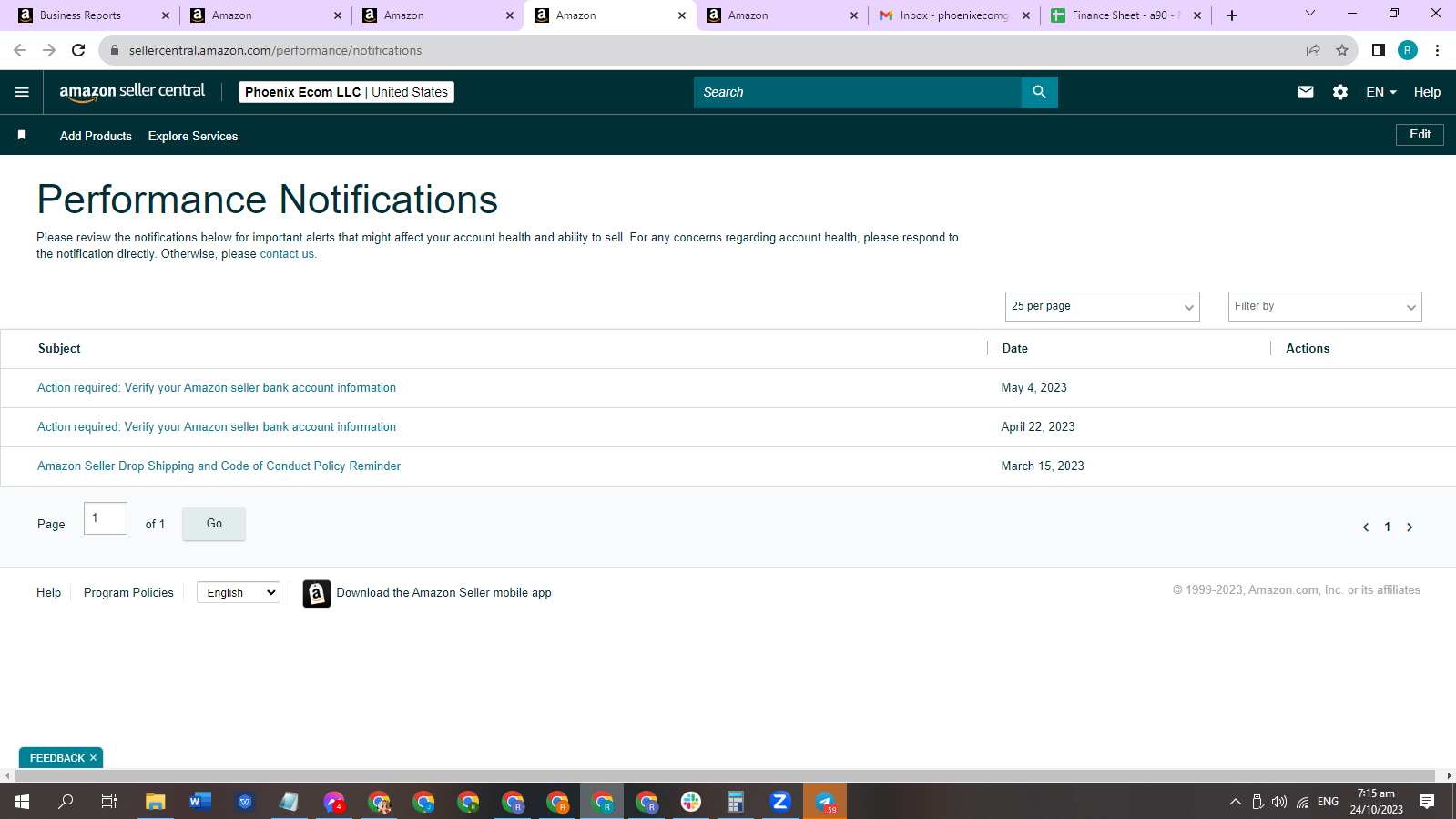1456x819 pixels.
Task: Open the Chrome profile avatar
Action: click(1408, 50)
